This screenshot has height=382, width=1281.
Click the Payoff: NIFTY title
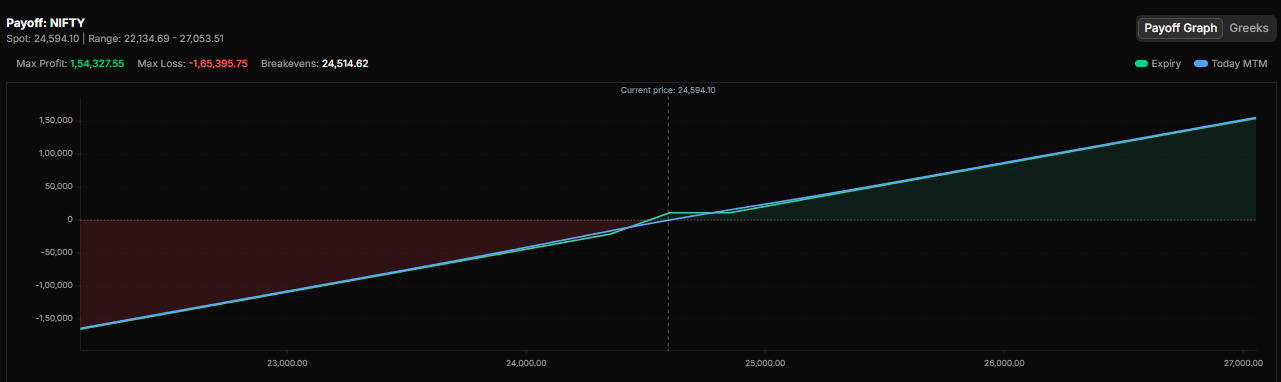[x=46, y=22]
